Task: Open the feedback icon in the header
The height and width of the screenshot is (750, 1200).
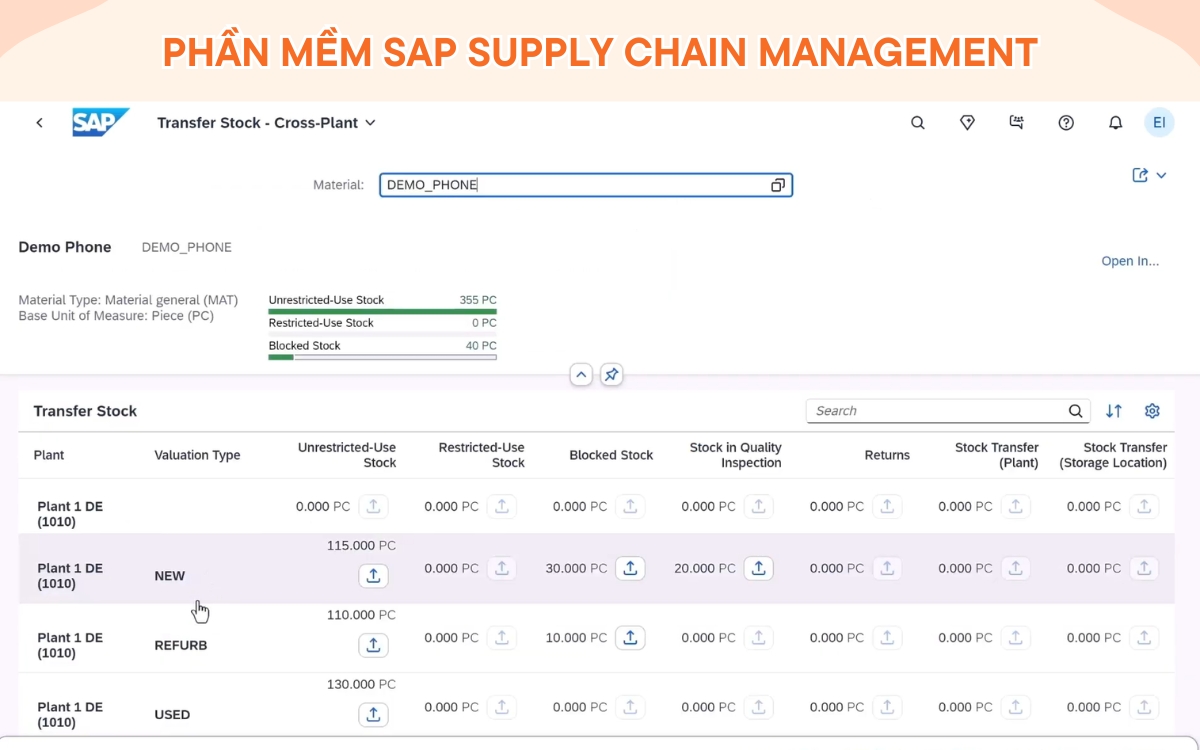Action: coord(1016,123)
